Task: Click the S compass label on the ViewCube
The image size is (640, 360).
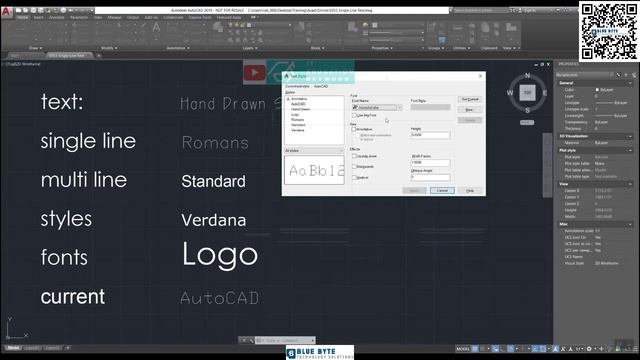Action: (527, 110)
